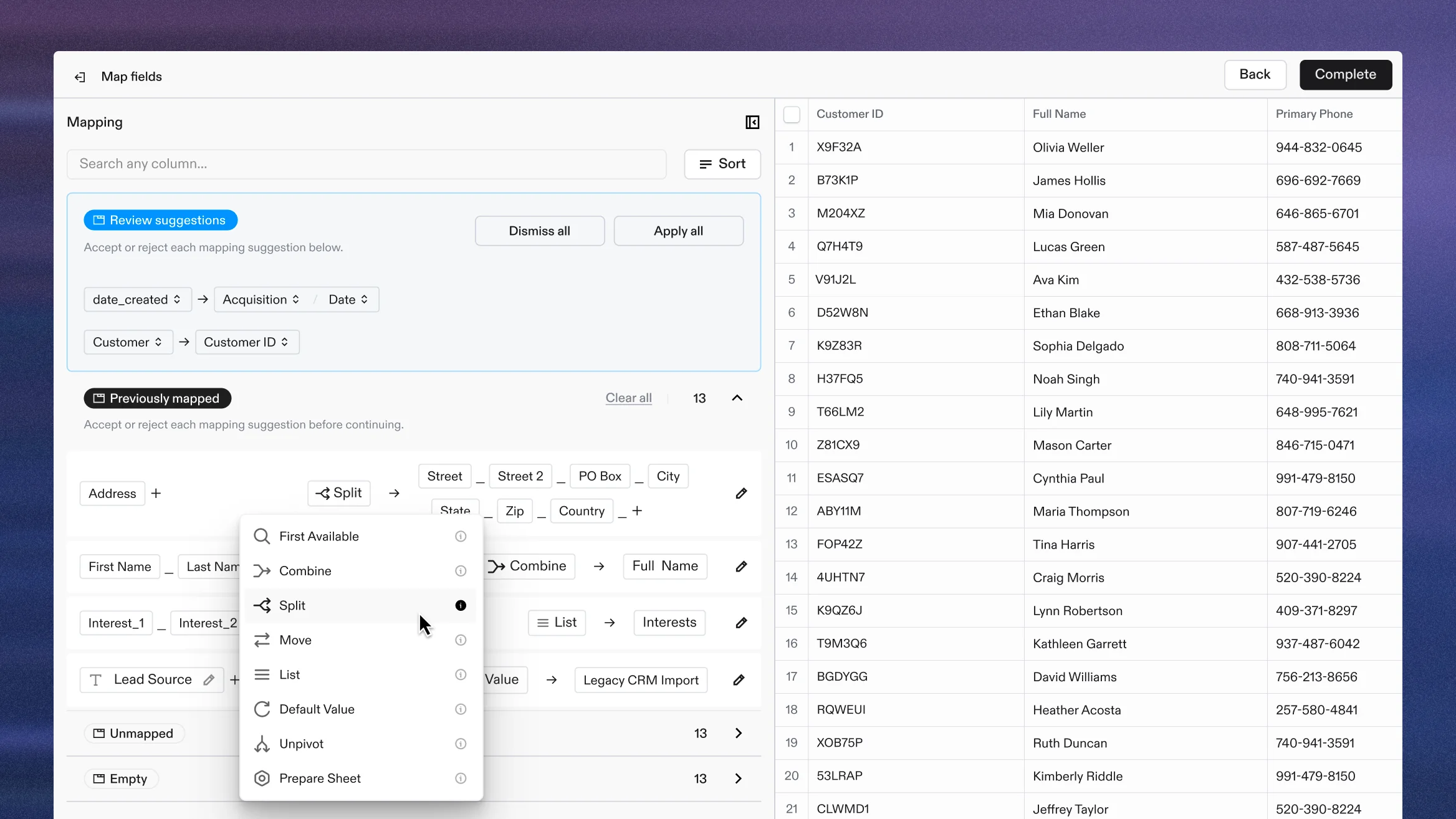Click the plus icon beside the Address field
The image size is (1456, 819).
(x=156, y=493)
